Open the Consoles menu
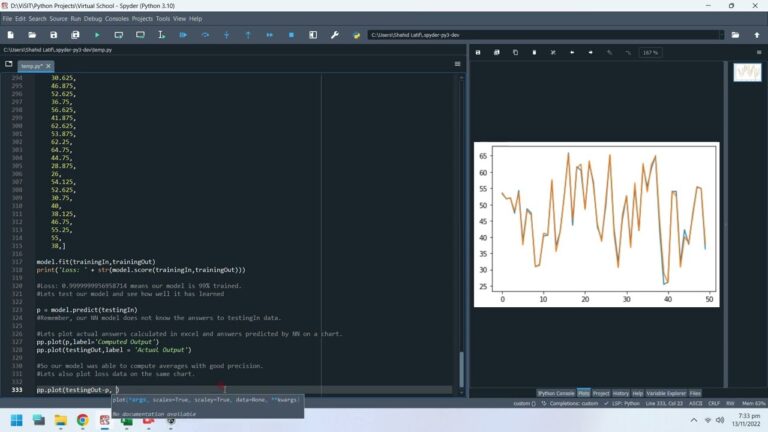This screenshot has width=768, height=432. click(x=117, y=19)
